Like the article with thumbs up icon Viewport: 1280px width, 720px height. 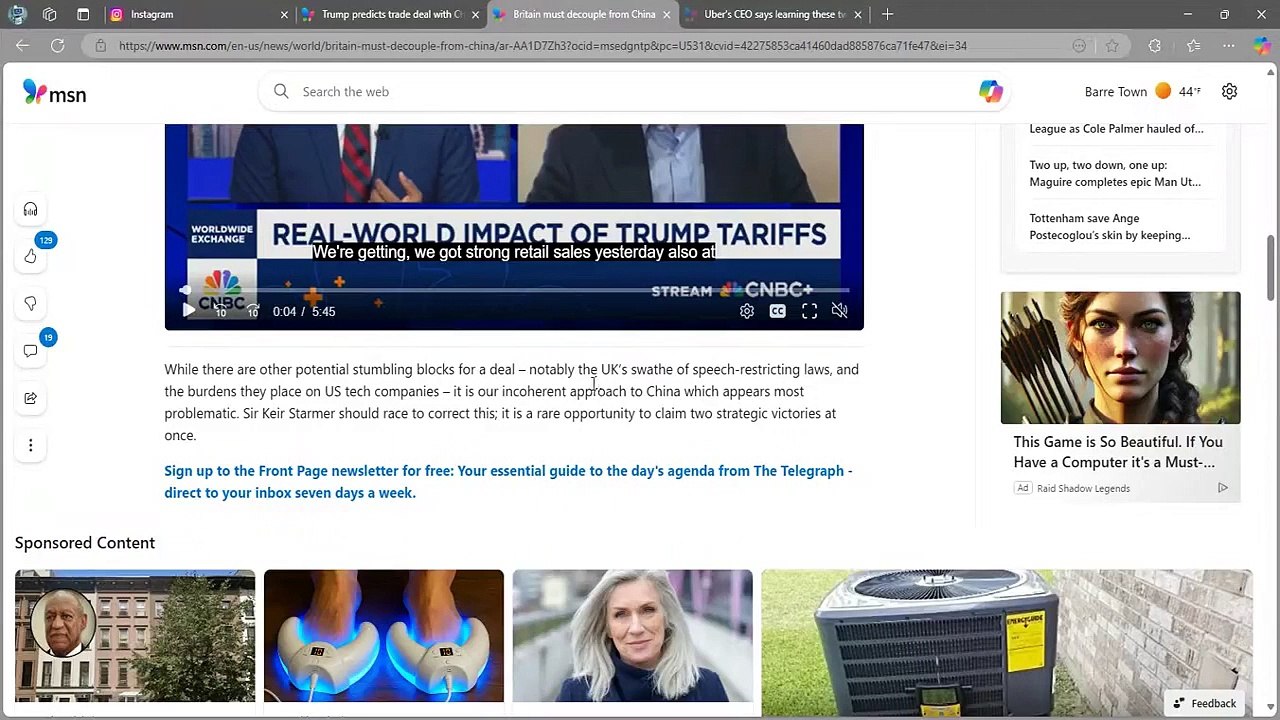coord(30,257)
